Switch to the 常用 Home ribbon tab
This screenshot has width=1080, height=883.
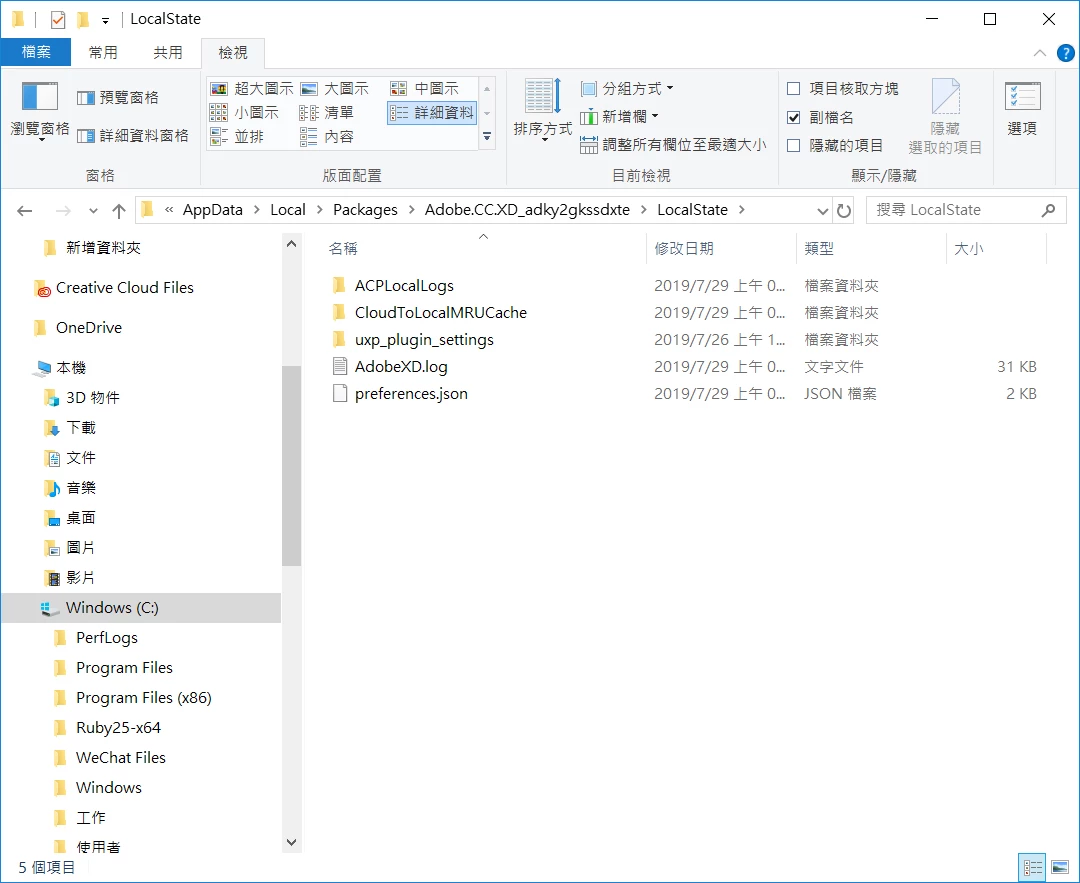point(103,52)
